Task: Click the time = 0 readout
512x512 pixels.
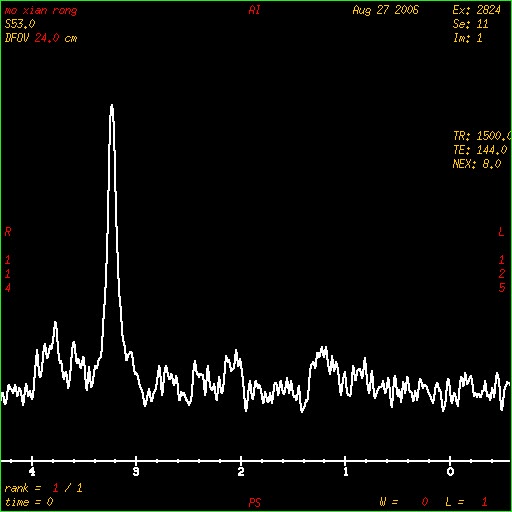Action: coord(29,502)
